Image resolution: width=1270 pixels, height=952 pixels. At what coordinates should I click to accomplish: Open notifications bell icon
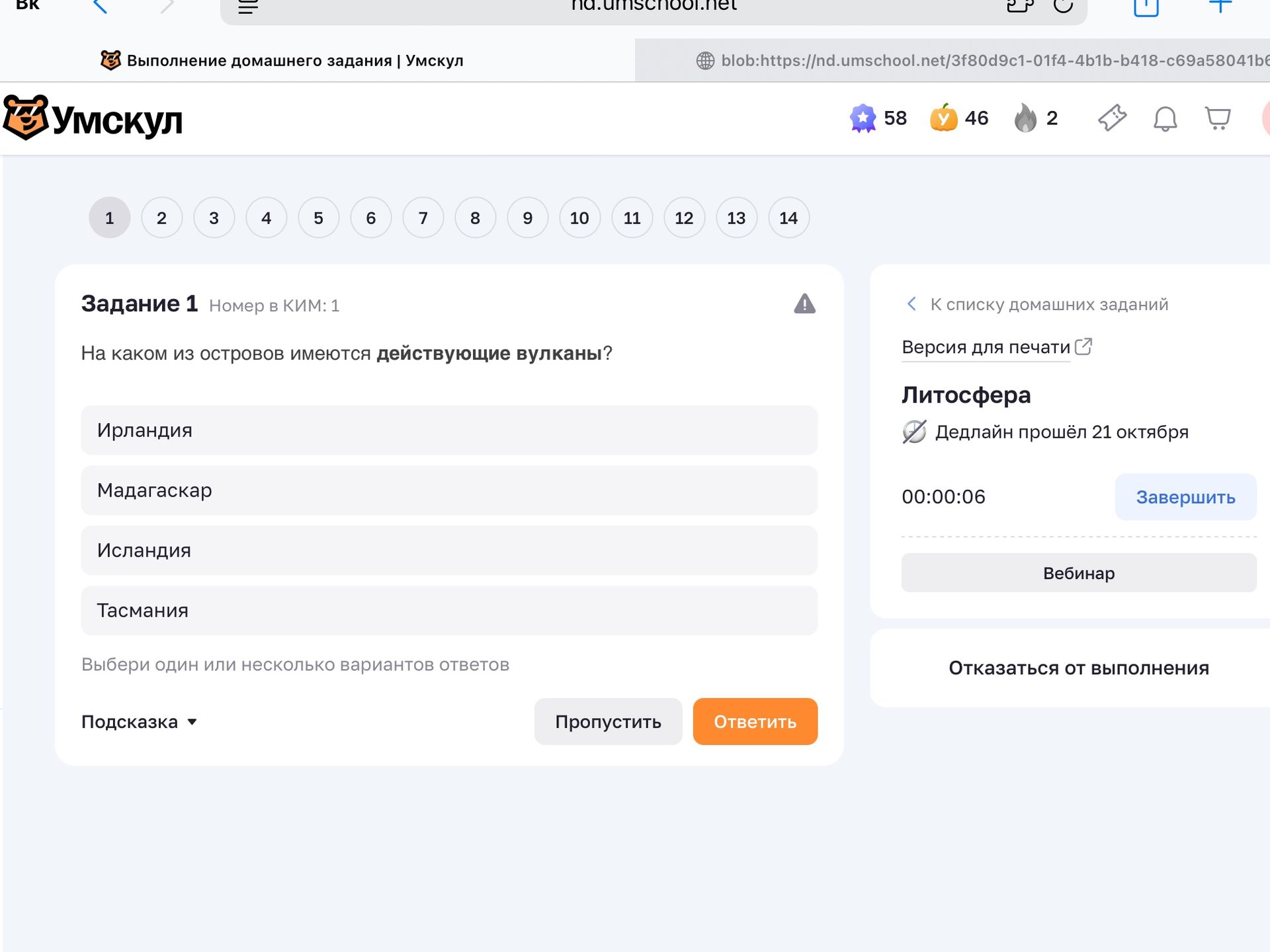(x=1165, y=119)
